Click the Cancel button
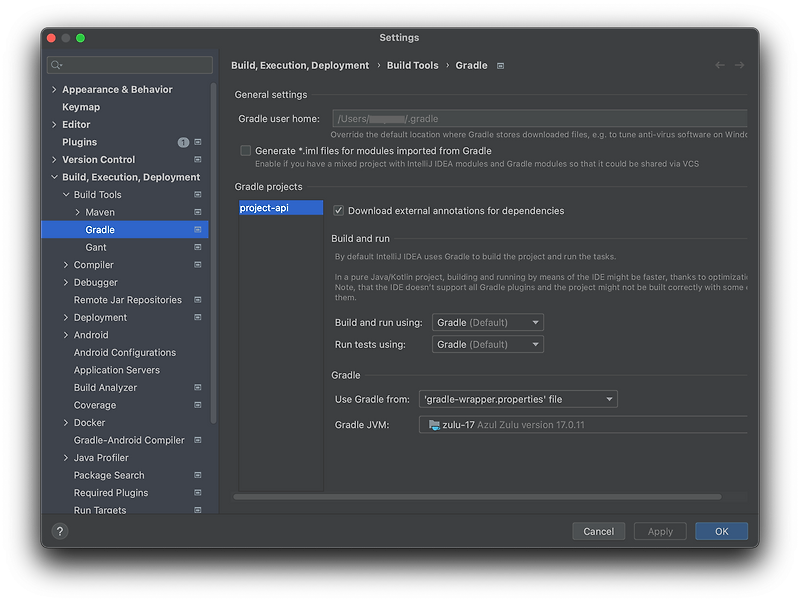This screenshot has width=800, height=602. click(598, 531)
